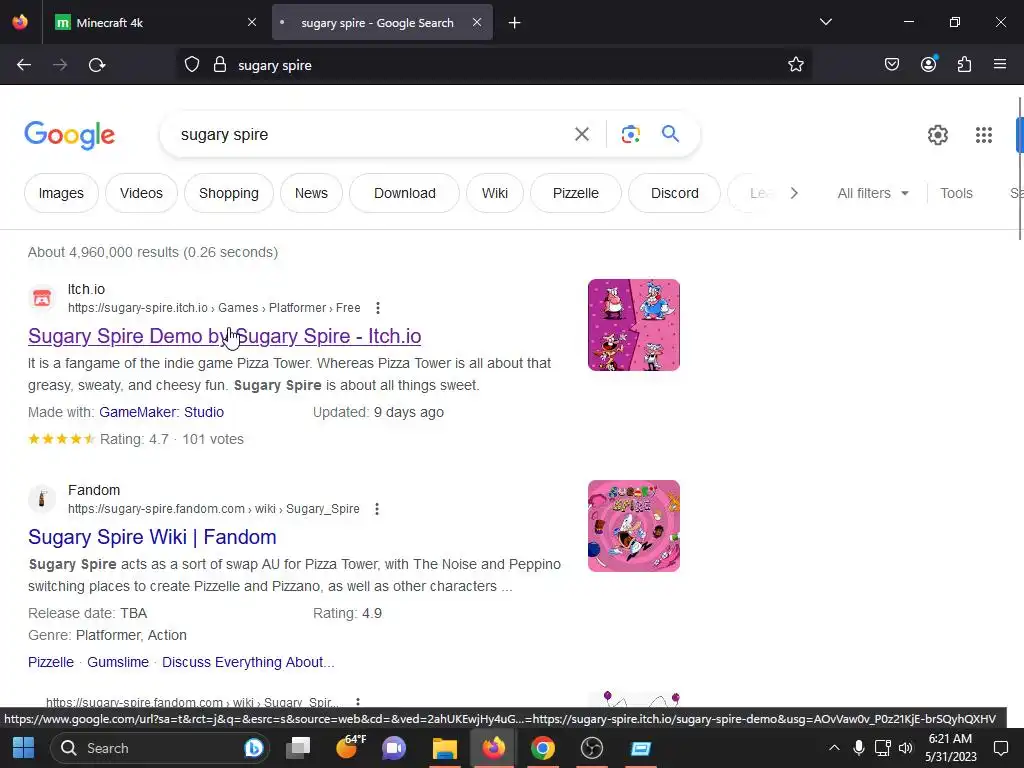Open more options for Itch.io result
This screenshot has width=1024, height=768.
point(377,308)
